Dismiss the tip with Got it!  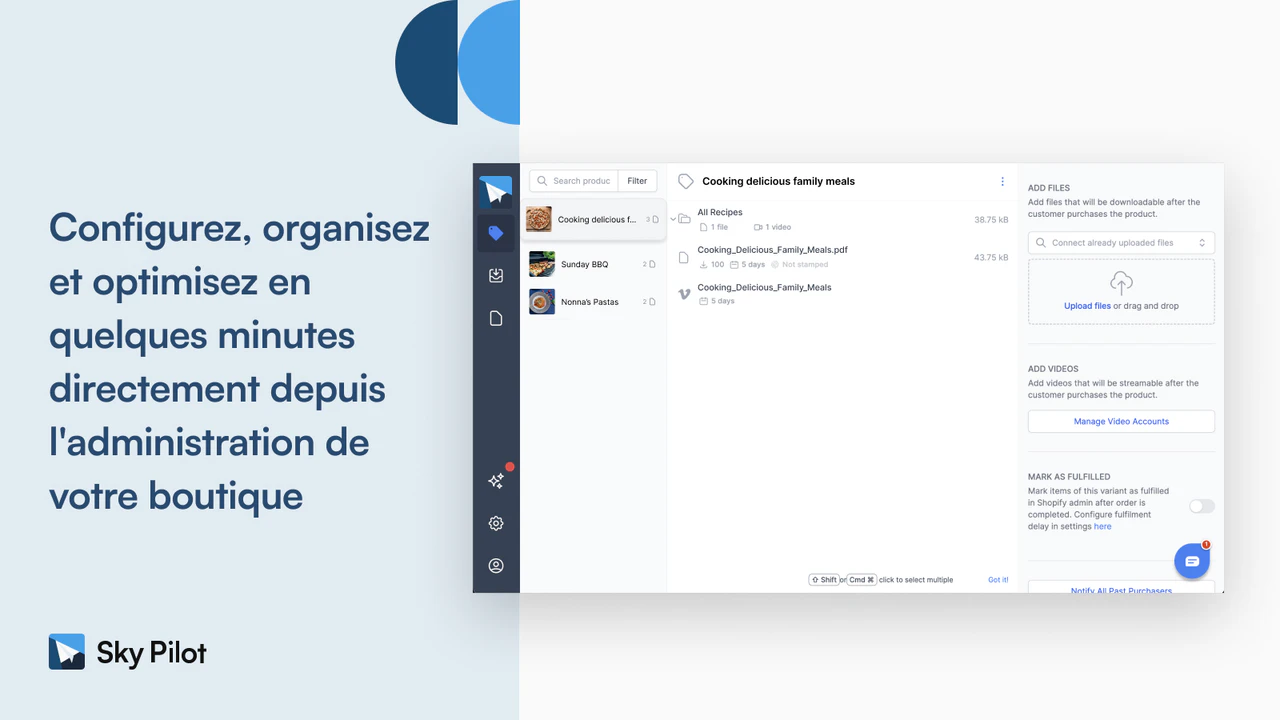tap(998, 580)
